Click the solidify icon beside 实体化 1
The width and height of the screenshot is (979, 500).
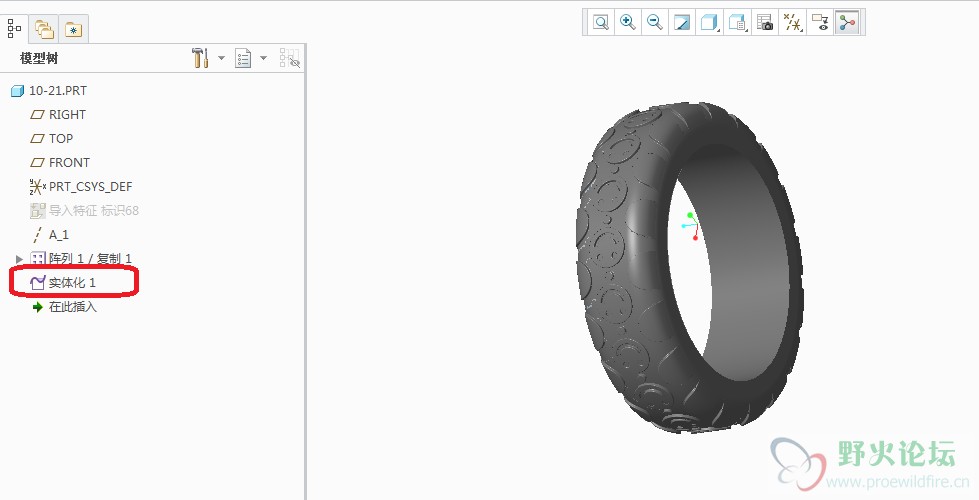pyautogui.click(x=37, y=283)
